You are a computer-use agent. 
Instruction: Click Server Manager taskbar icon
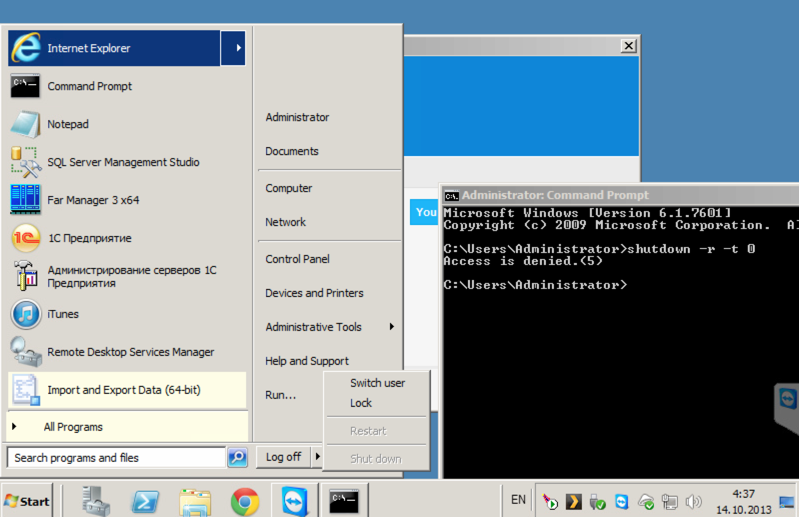96,501
